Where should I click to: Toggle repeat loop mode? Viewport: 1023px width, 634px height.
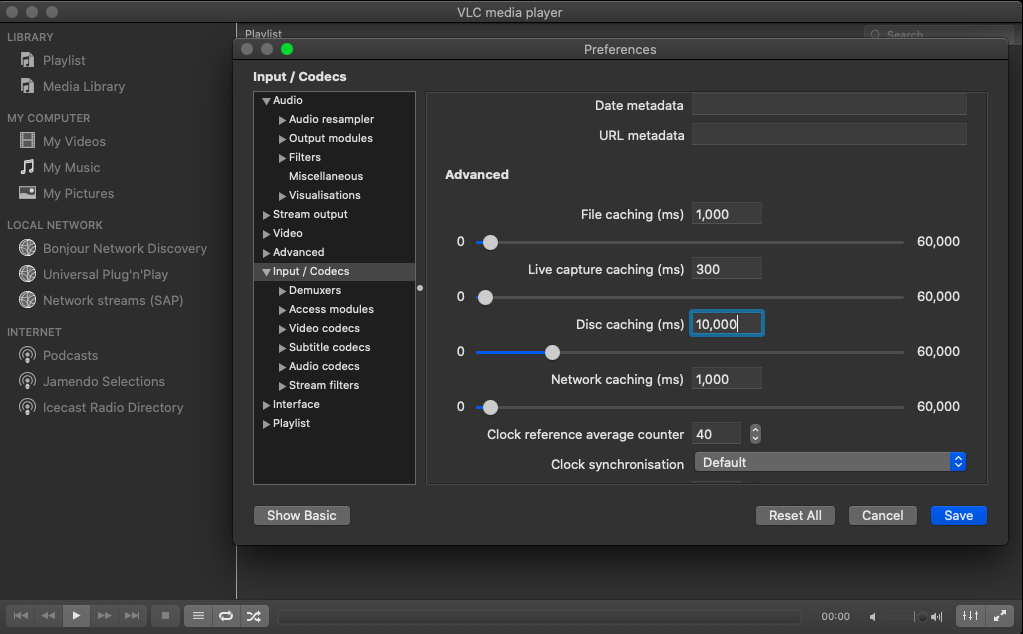click(226, 616)
